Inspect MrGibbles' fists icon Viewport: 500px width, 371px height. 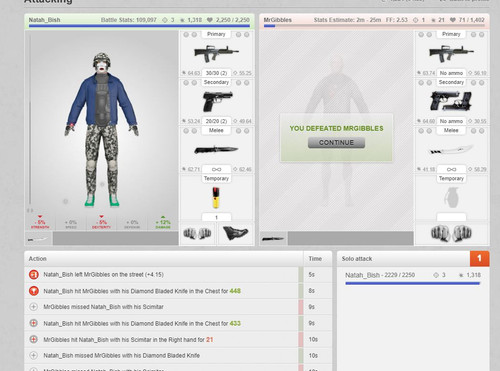(451, 233)
